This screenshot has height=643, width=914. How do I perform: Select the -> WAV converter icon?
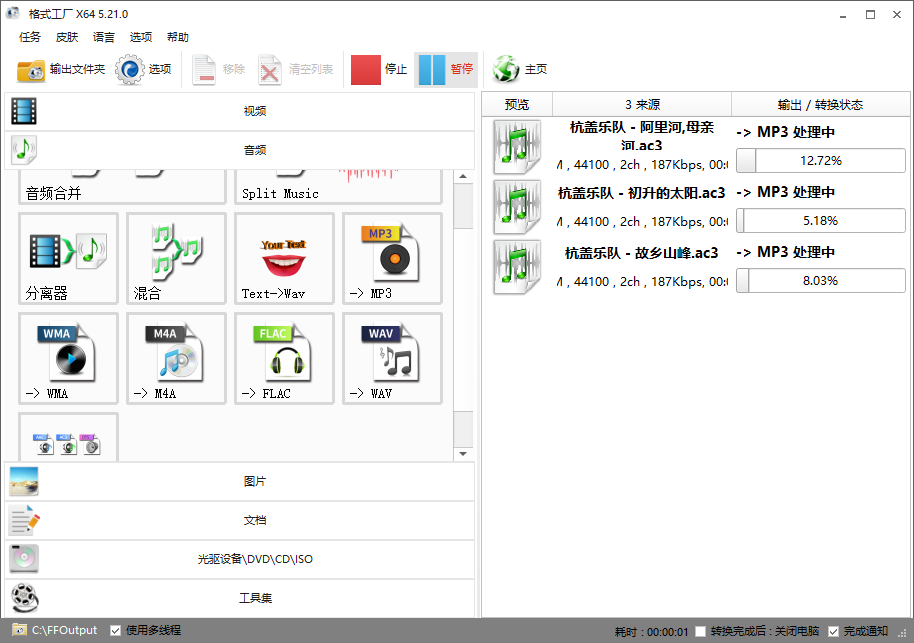392,358
